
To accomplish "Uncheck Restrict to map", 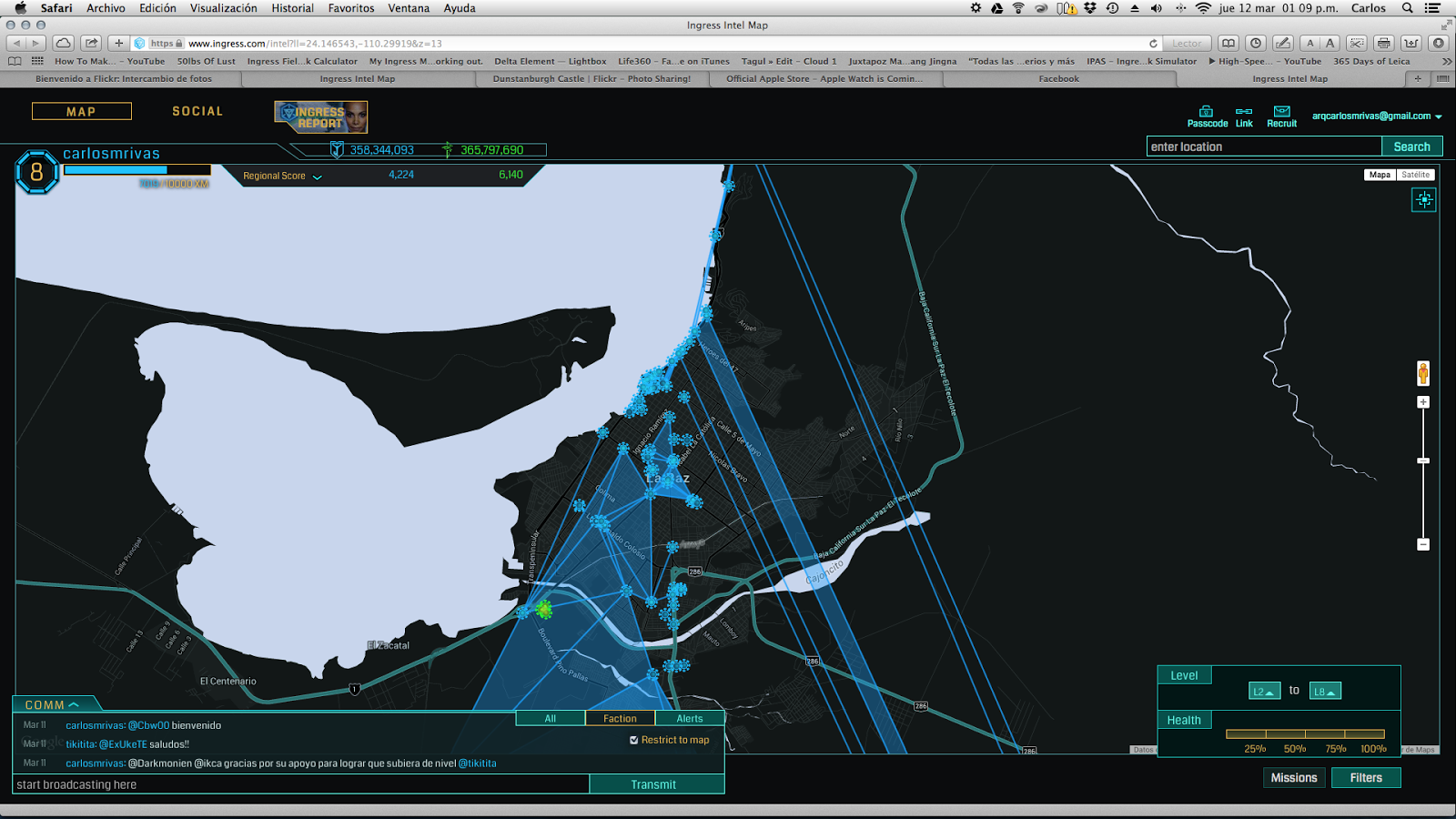I will coord(633,740).
